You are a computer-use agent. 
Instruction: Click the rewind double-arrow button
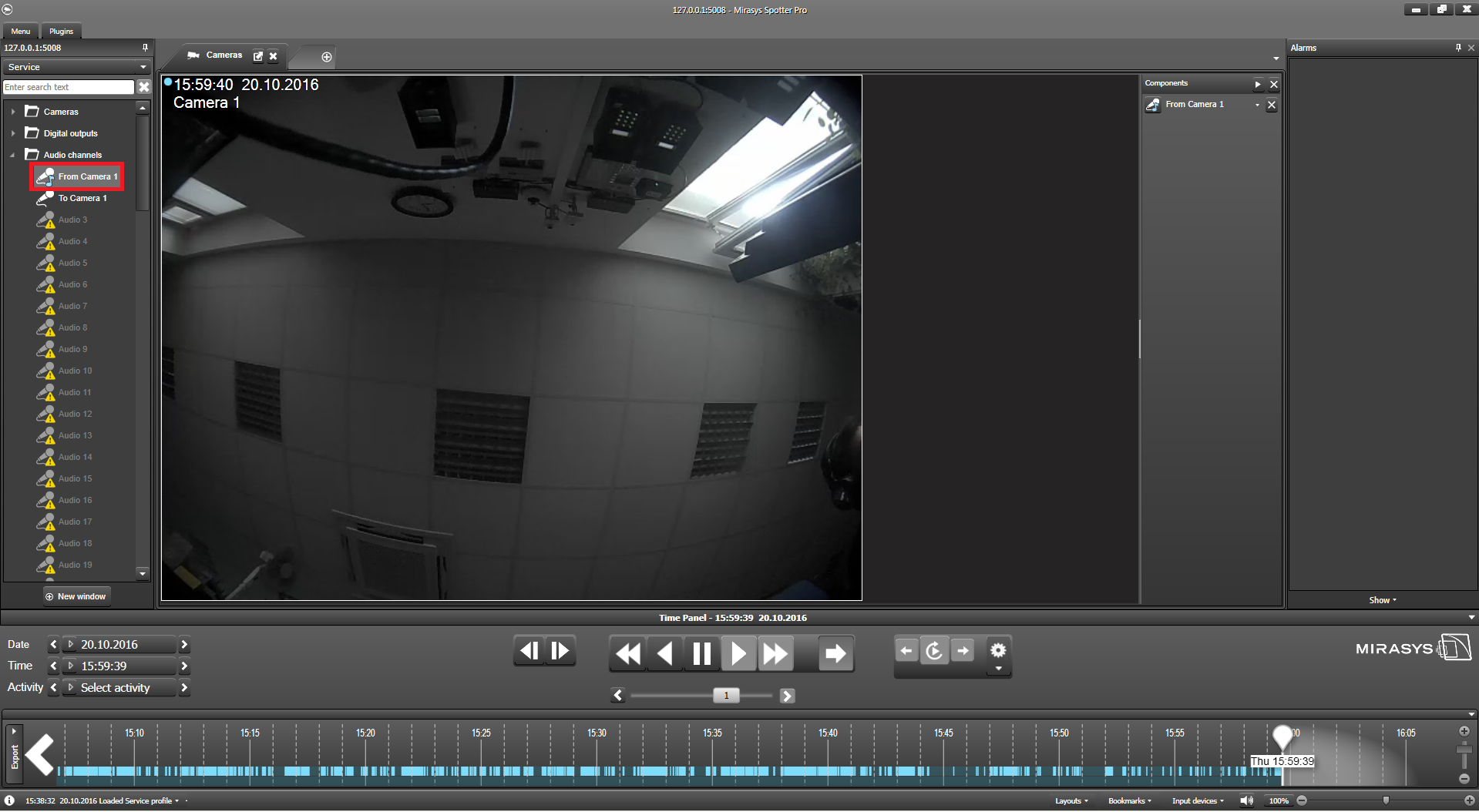pyautogui.click(x=628, y=654)
